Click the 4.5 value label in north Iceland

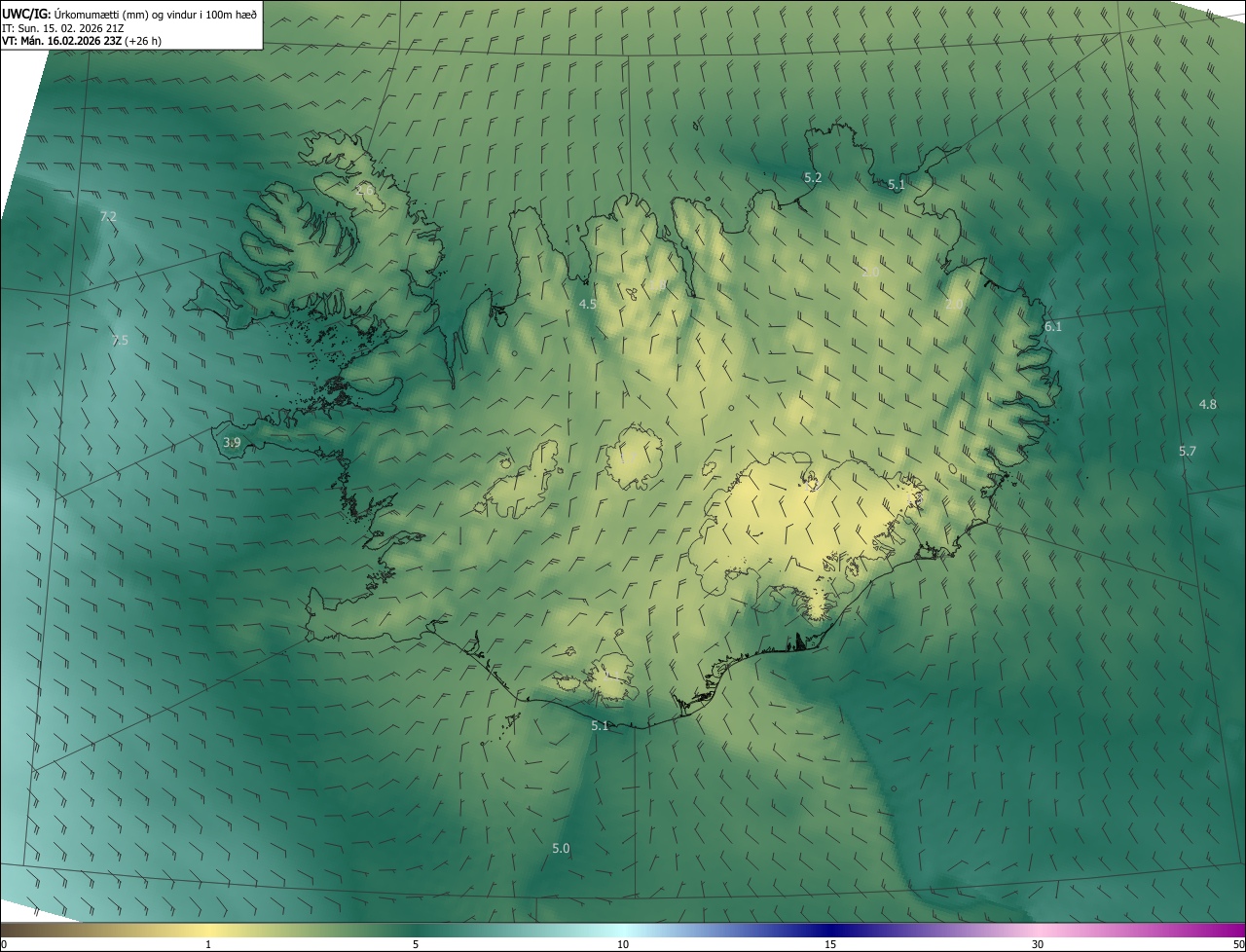[588, 305]
